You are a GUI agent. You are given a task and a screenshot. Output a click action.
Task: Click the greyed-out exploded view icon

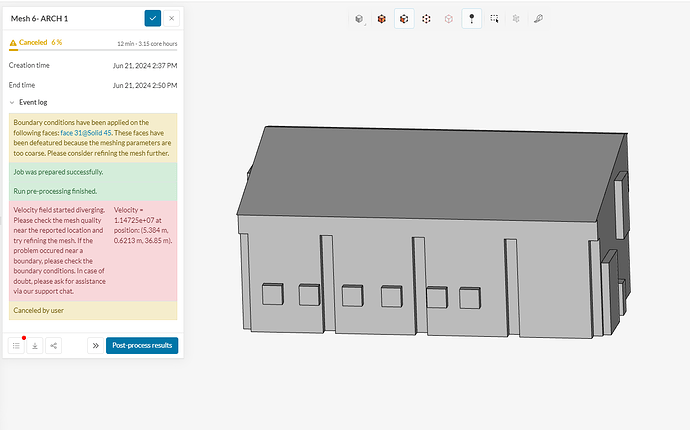point(516,19)
